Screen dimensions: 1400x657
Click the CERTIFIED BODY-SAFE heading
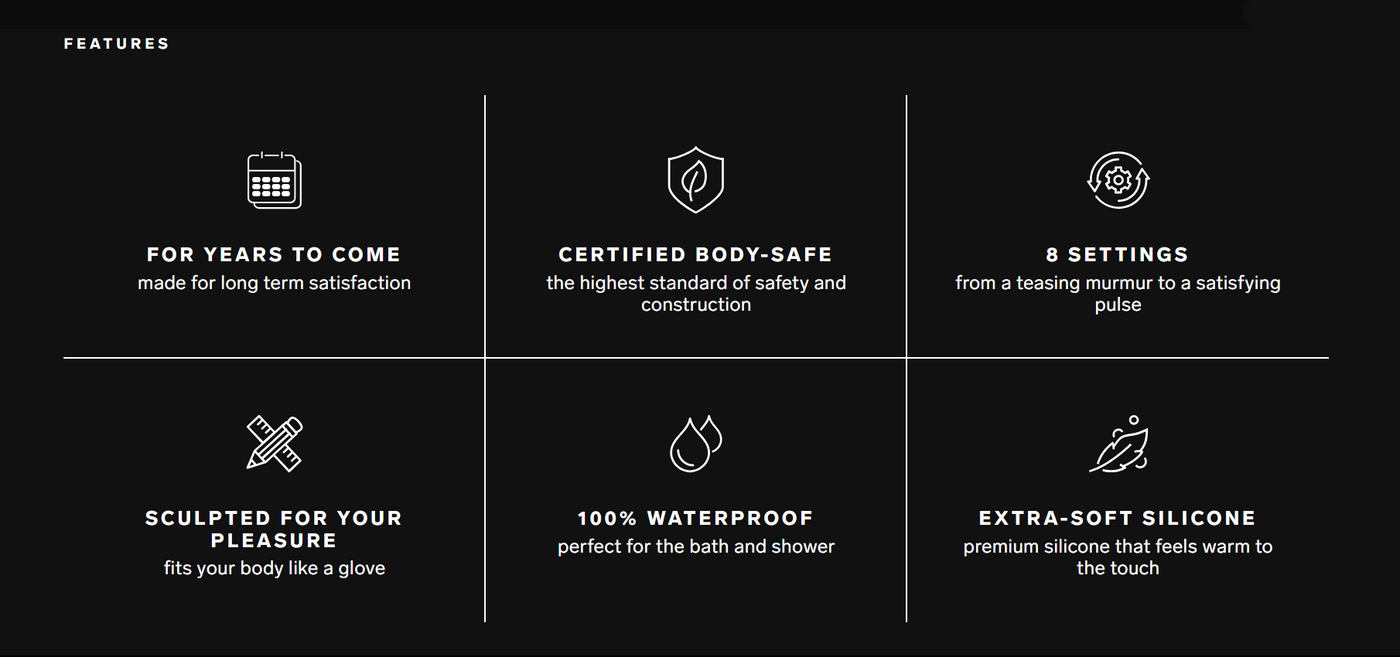pyautogui.click(x=696, y=255)
